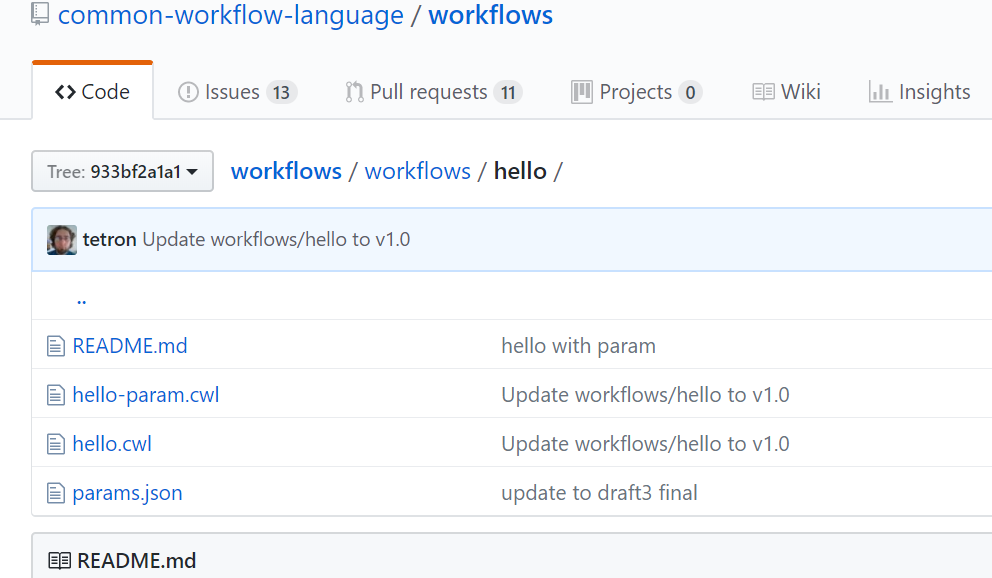
Task: Open the hello.cwl file
Action: pos(112,443)
